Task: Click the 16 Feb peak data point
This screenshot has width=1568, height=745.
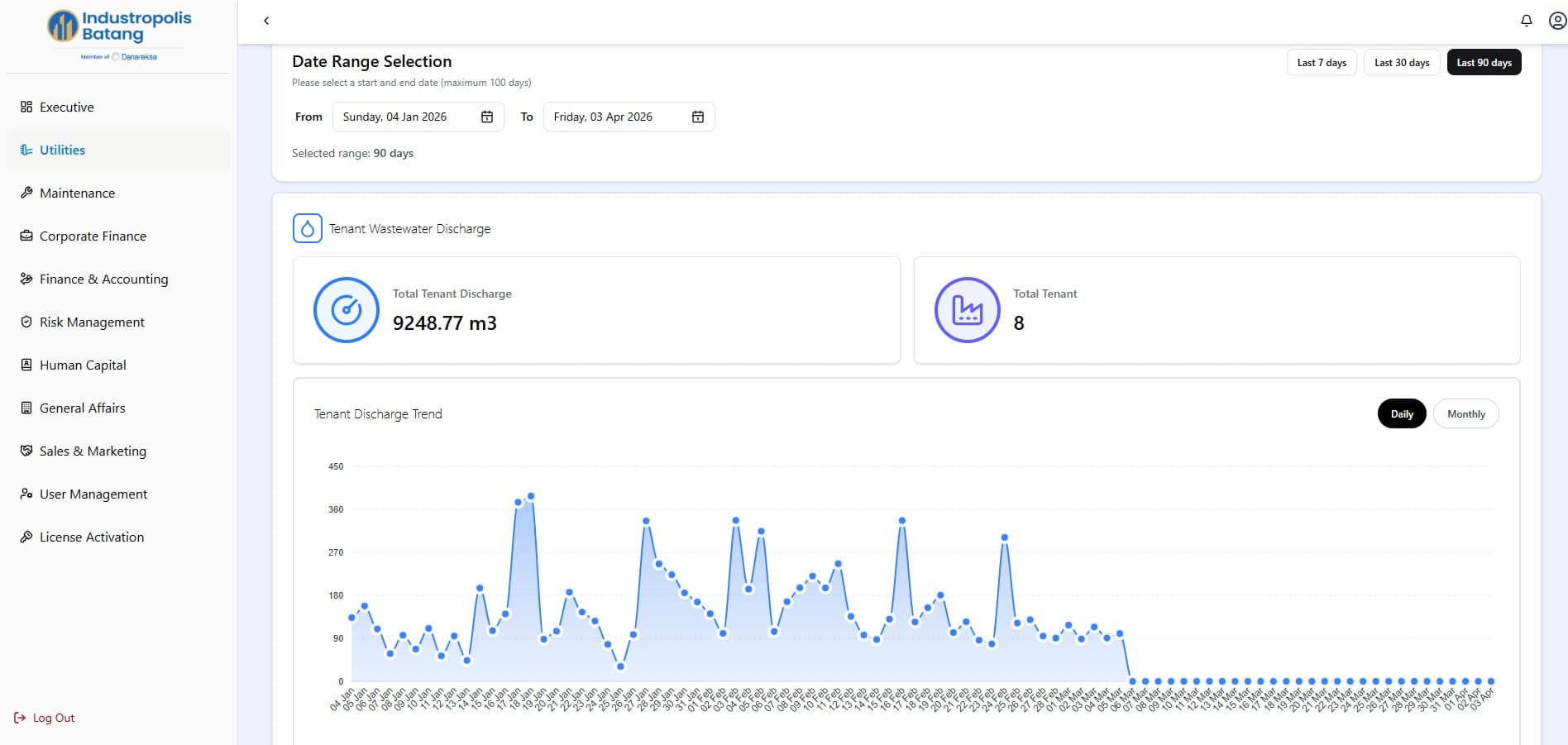Action: point(902,521)
